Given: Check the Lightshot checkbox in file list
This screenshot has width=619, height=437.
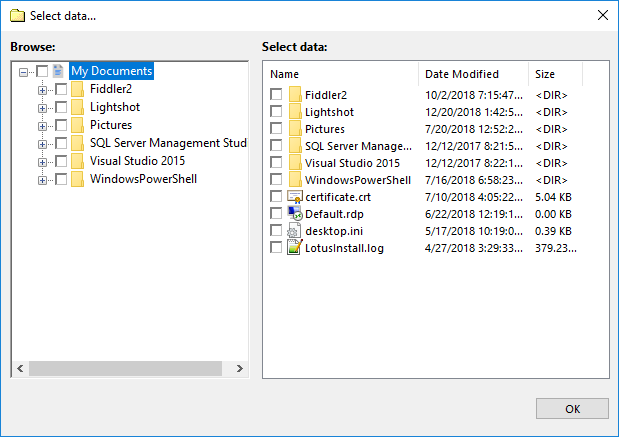Looking at the screenshot, I should (276, 112).
